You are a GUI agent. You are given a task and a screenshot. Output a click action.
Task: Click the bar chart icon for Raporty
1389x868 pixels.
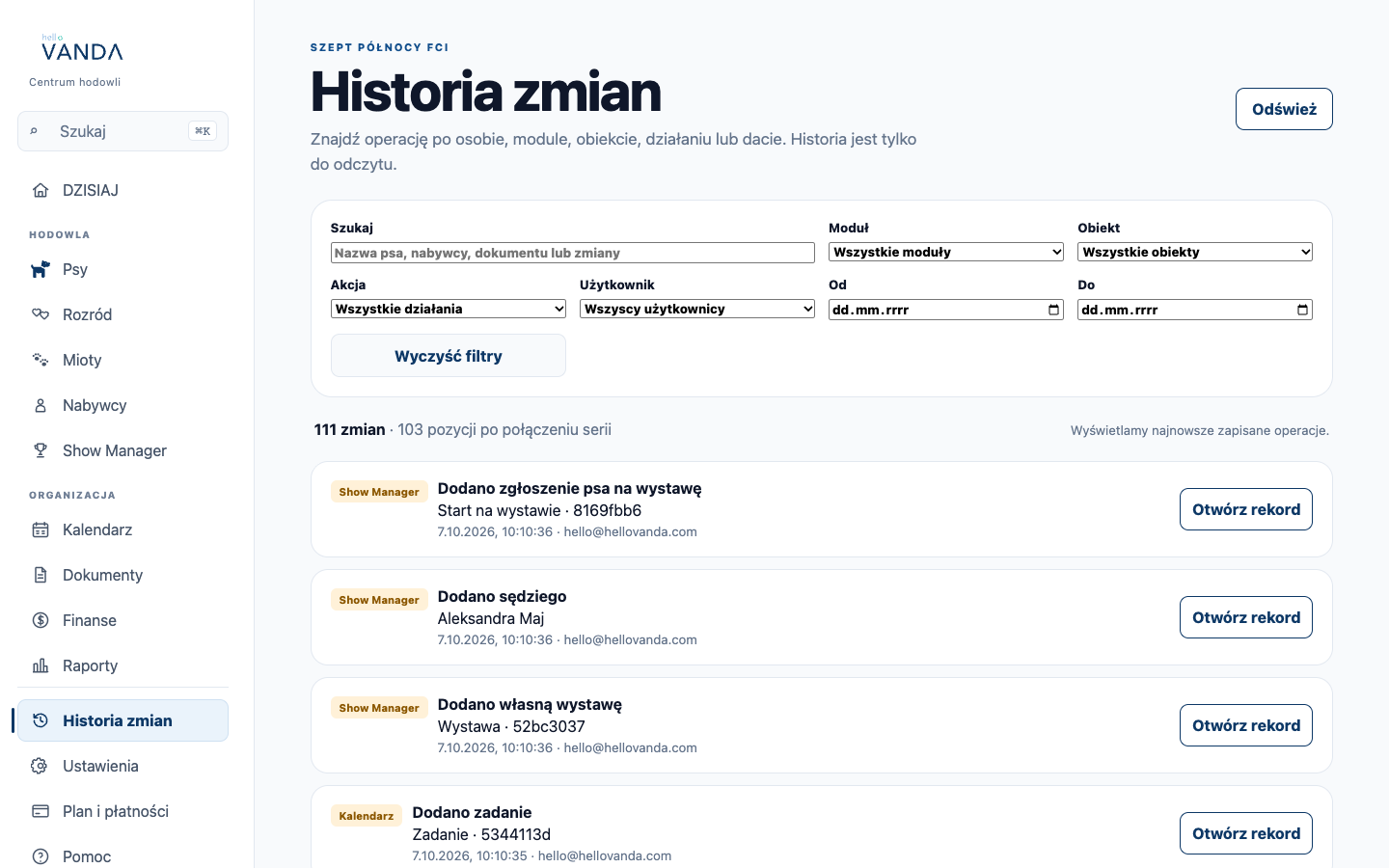41,665
